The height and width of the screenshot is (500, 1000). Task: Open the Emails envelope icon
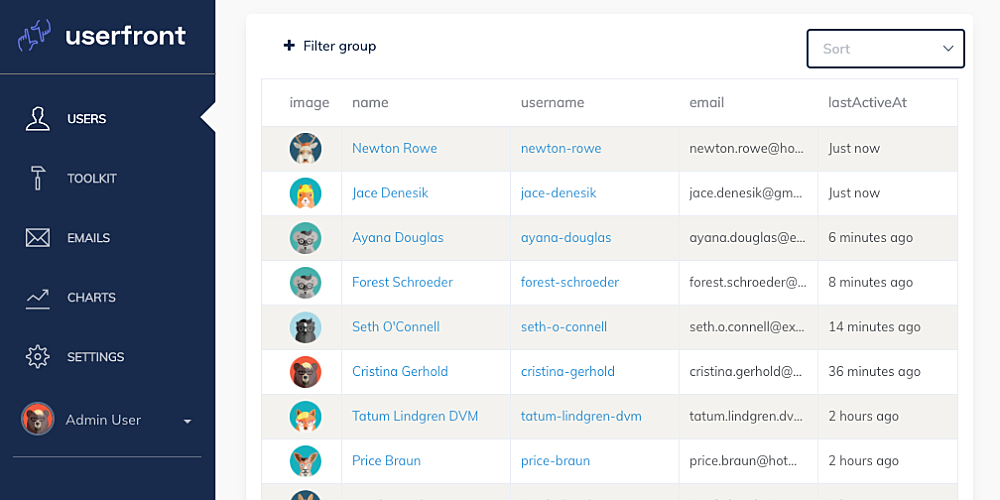[38, 237]
